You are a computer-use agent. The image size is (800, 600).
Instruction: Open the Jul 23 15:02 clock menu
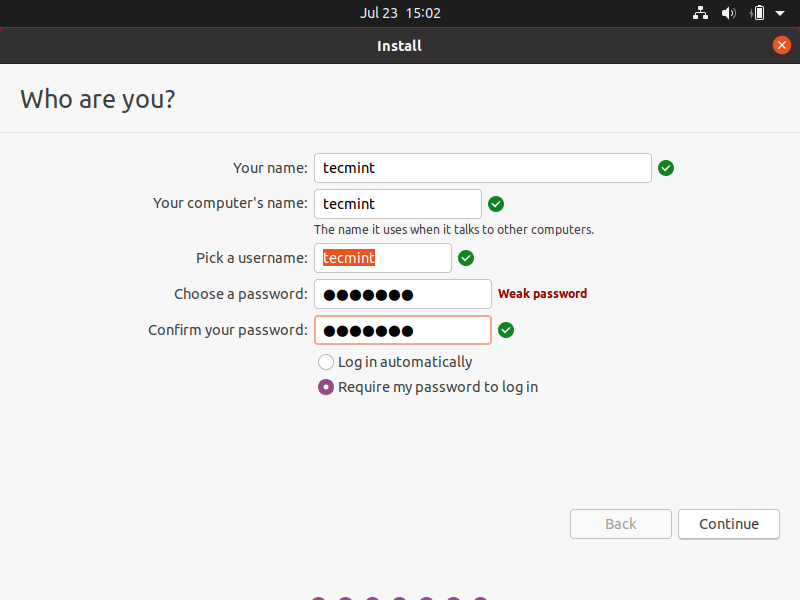click(400, 13)
